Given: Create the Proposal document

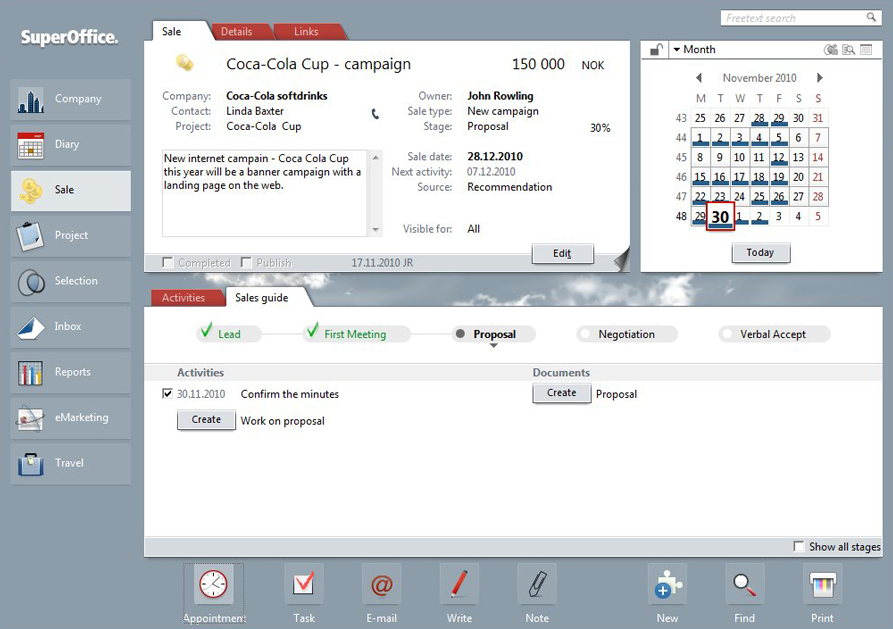Looking at the screenshot, I should pos(562,393).
